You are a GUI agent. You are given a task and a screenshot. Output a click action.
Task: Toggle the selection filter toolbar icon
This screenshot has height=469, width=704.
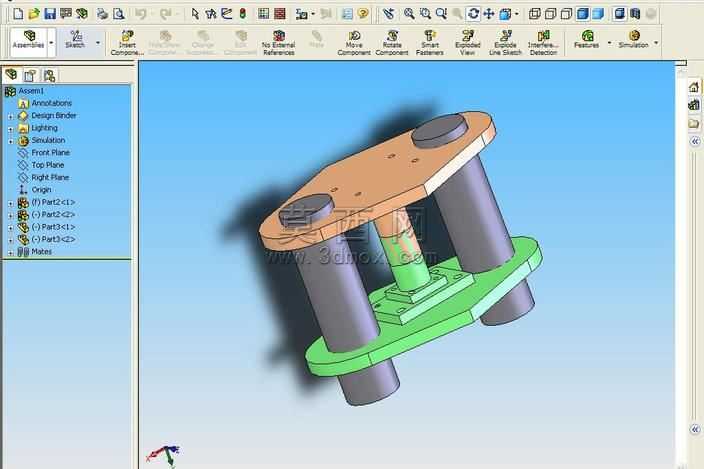click(211, 14)
